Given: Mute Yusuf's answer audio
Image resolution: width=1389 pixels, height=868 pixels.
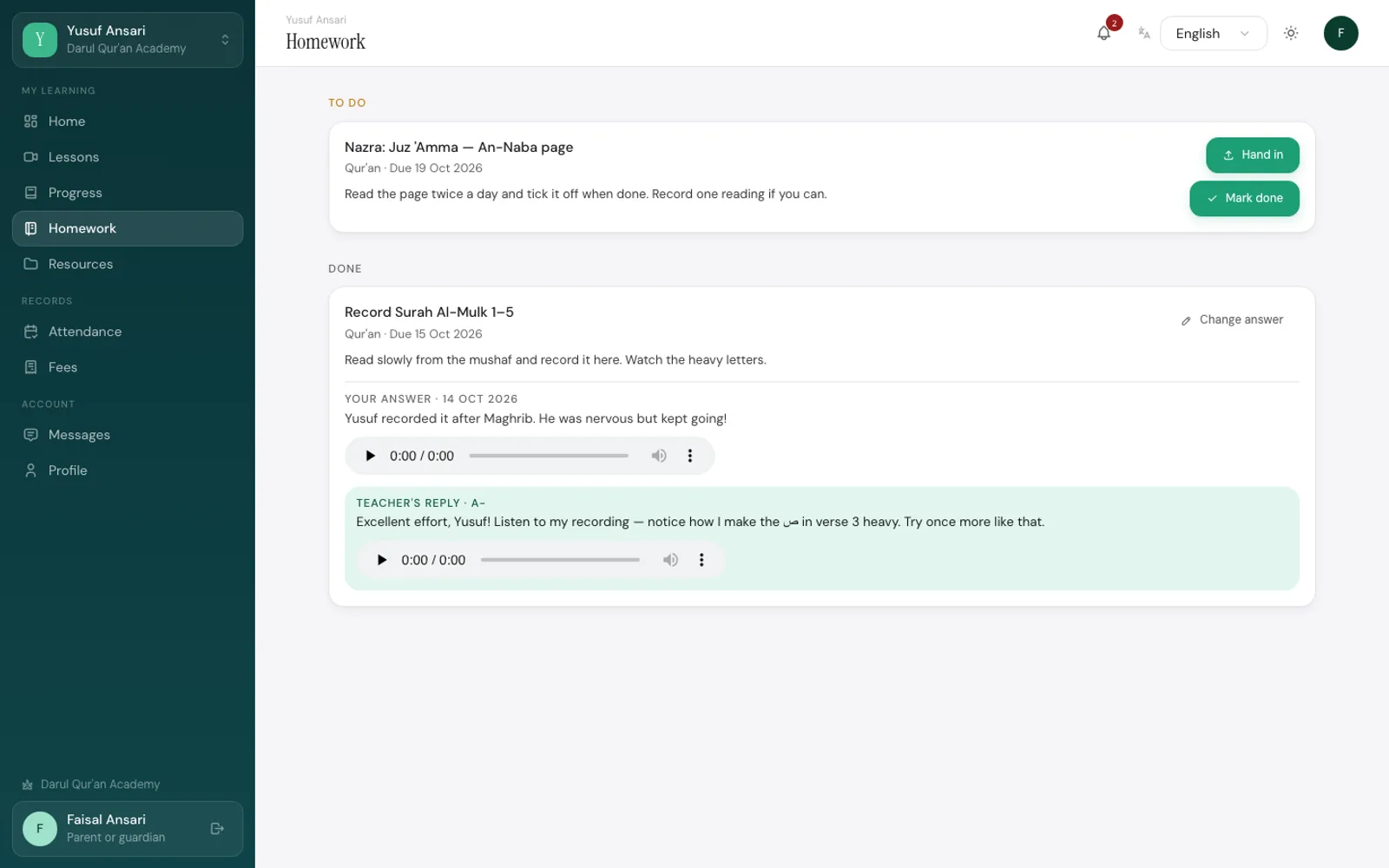Looking at the screenshot, I should click(659, 456).
